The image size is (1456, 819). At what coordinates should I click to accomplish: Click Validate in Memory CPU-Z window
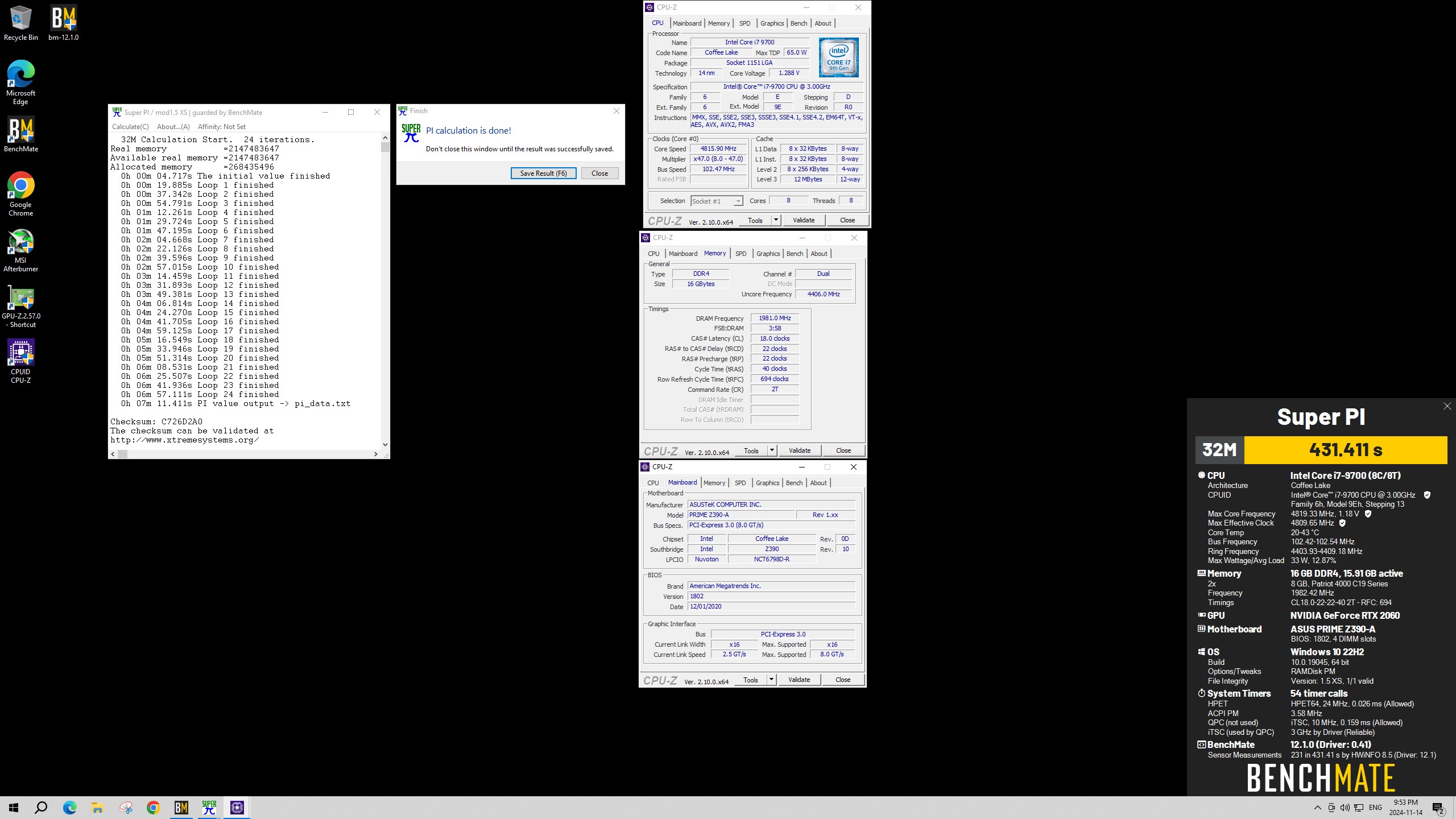[x=799, y=450]
